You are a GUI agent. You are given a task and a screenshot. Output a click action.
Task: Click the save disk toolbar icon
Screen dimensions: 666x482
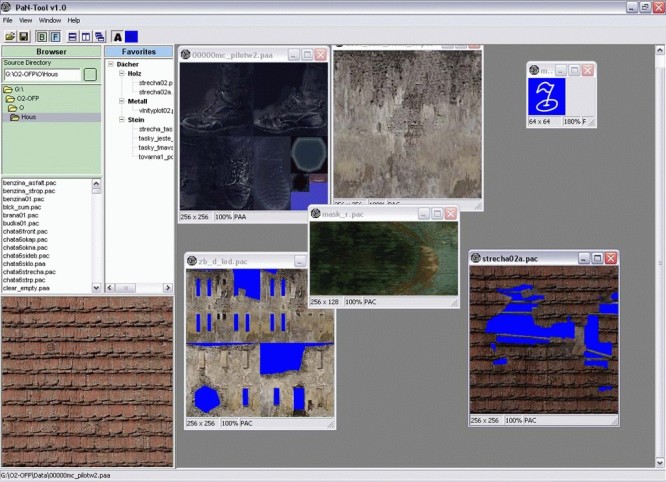[x=22, y=36]
